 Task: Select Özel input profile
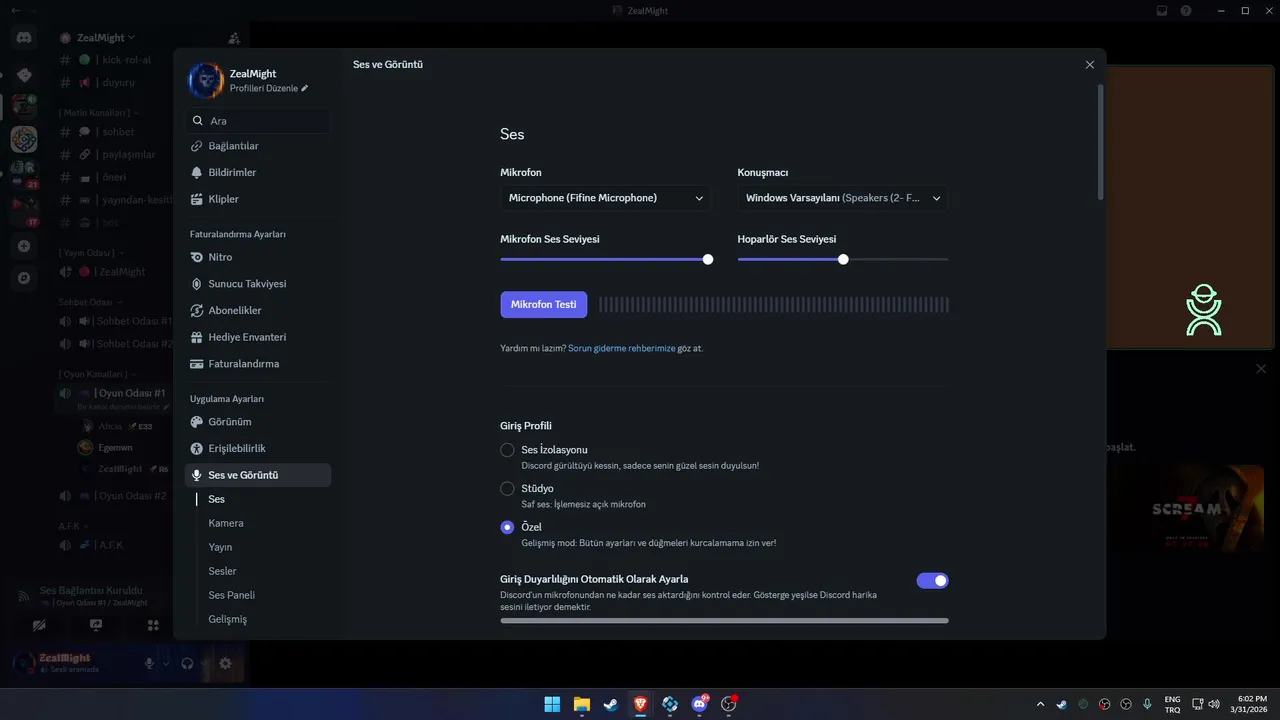(507, 527)
